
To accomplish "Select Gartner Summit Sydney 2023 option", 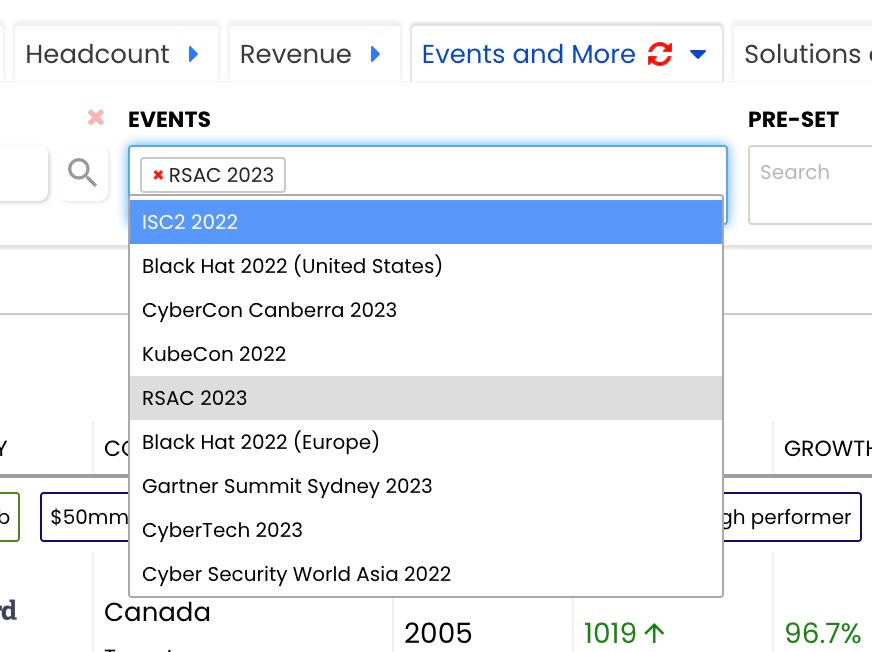I will tap(426, 486).
